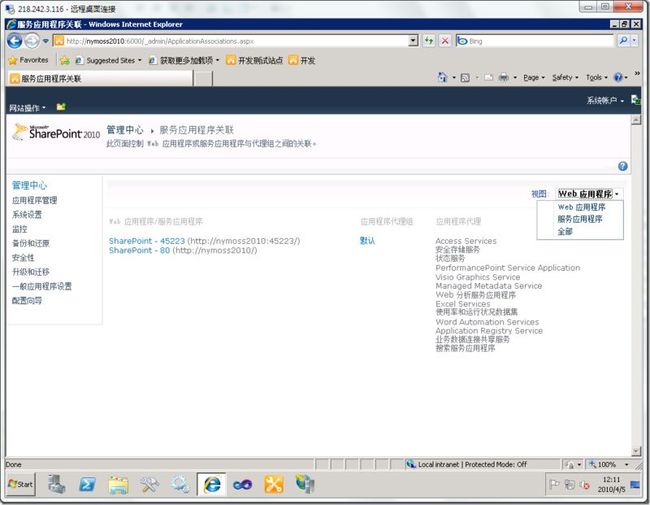Click the Internet Explorer taskbar icon
Screen dimensions: 650x505
(212, 484)
